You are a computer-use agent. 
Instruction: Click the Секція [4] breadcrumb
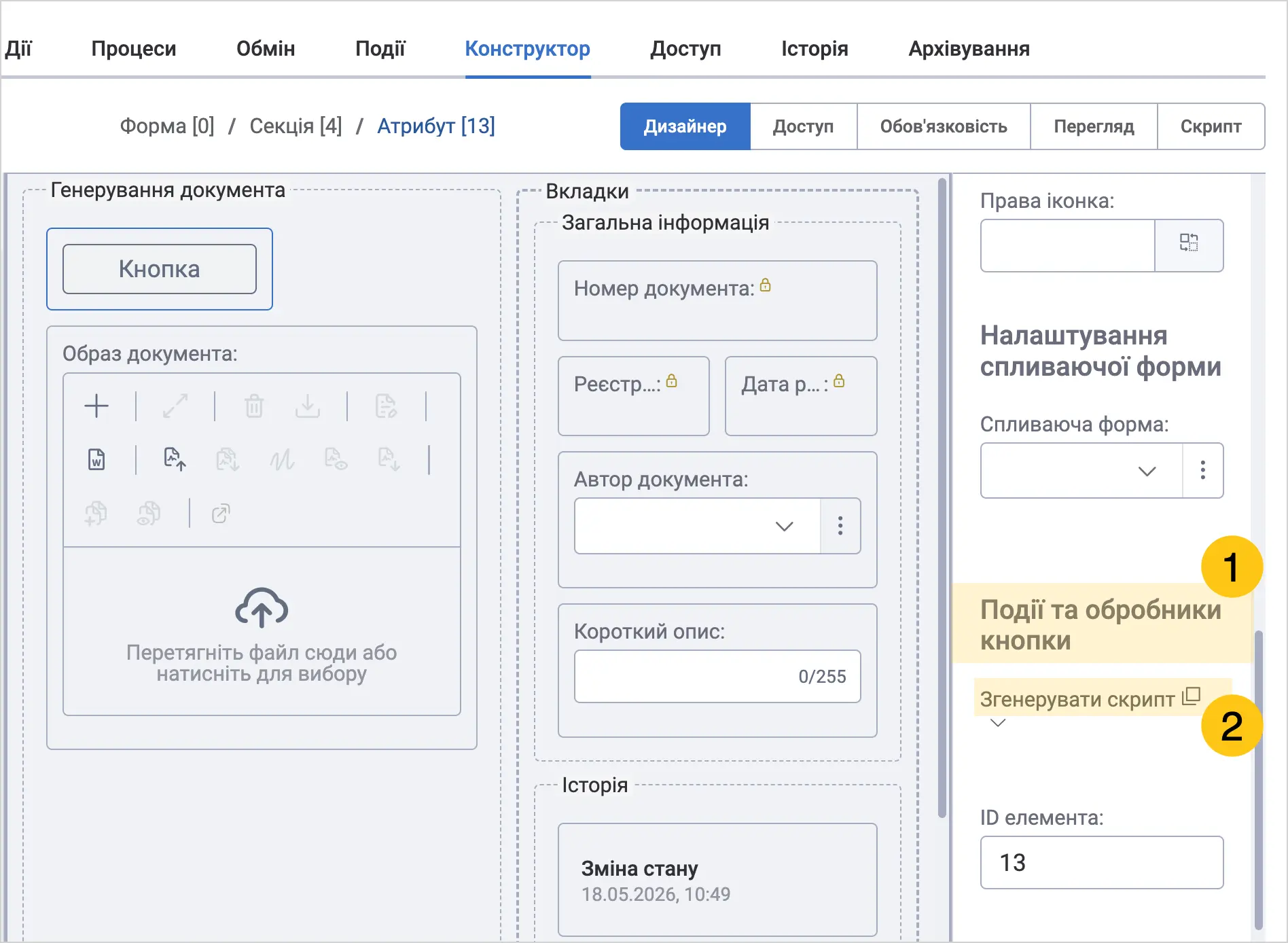coord(296,126)
